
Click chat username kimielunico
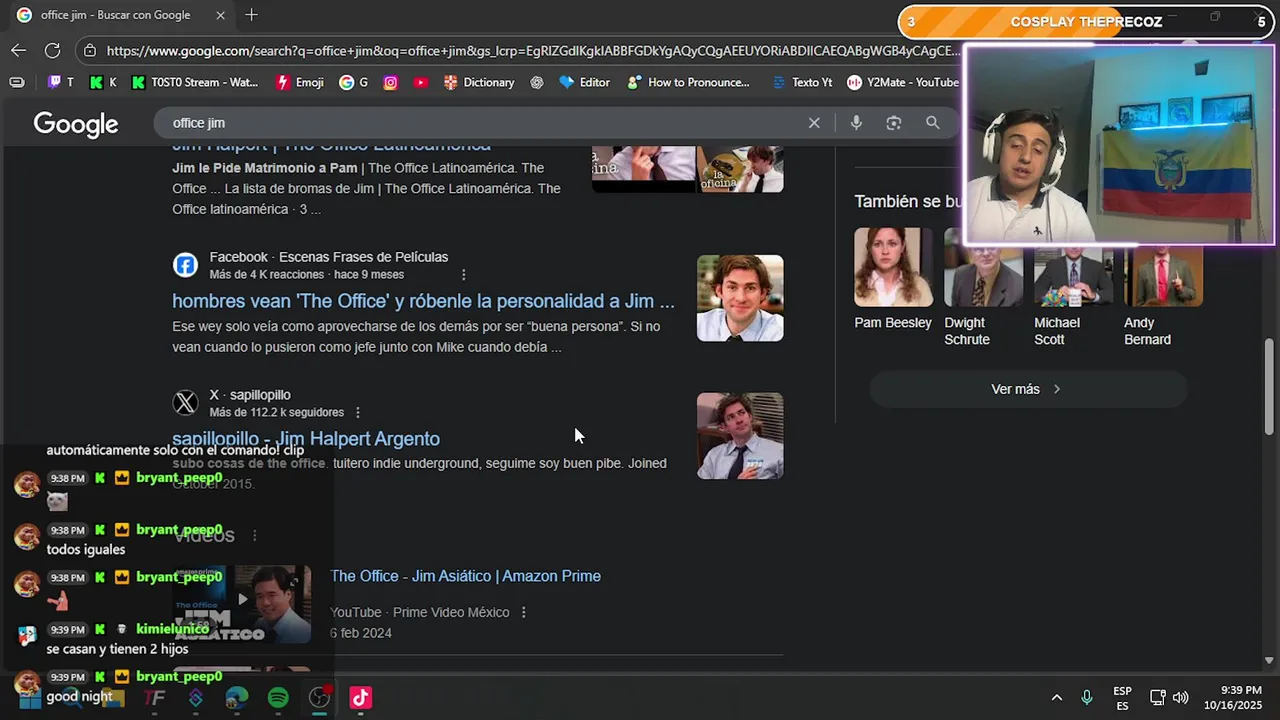click(172, 629)
